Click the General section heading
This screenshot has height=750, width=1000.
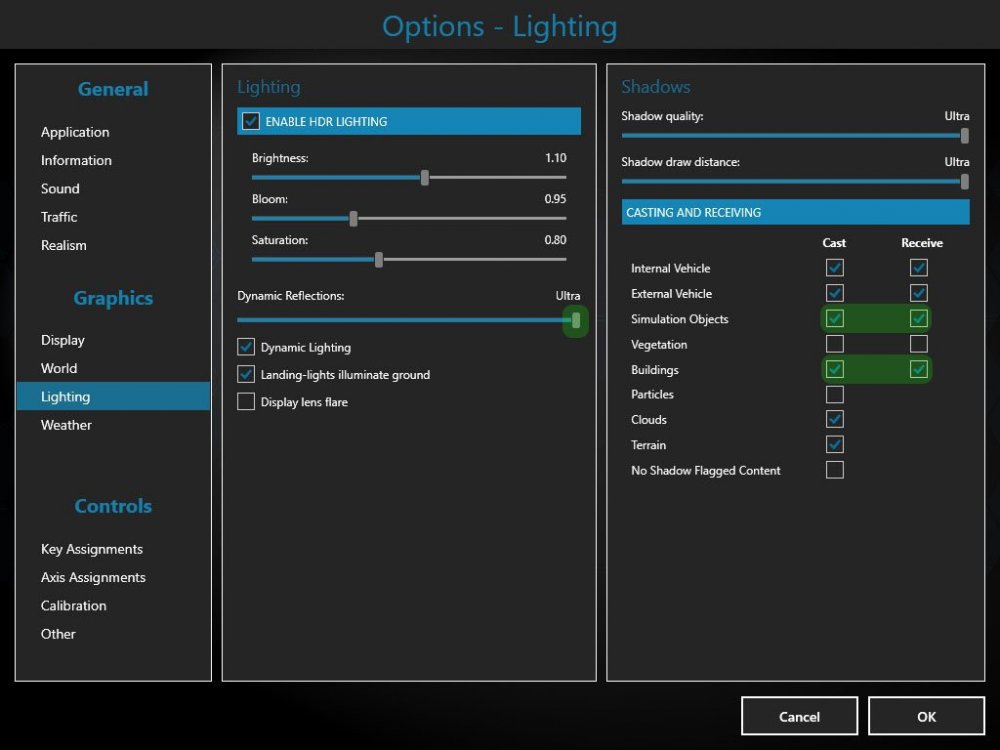[x=113, y=89]
